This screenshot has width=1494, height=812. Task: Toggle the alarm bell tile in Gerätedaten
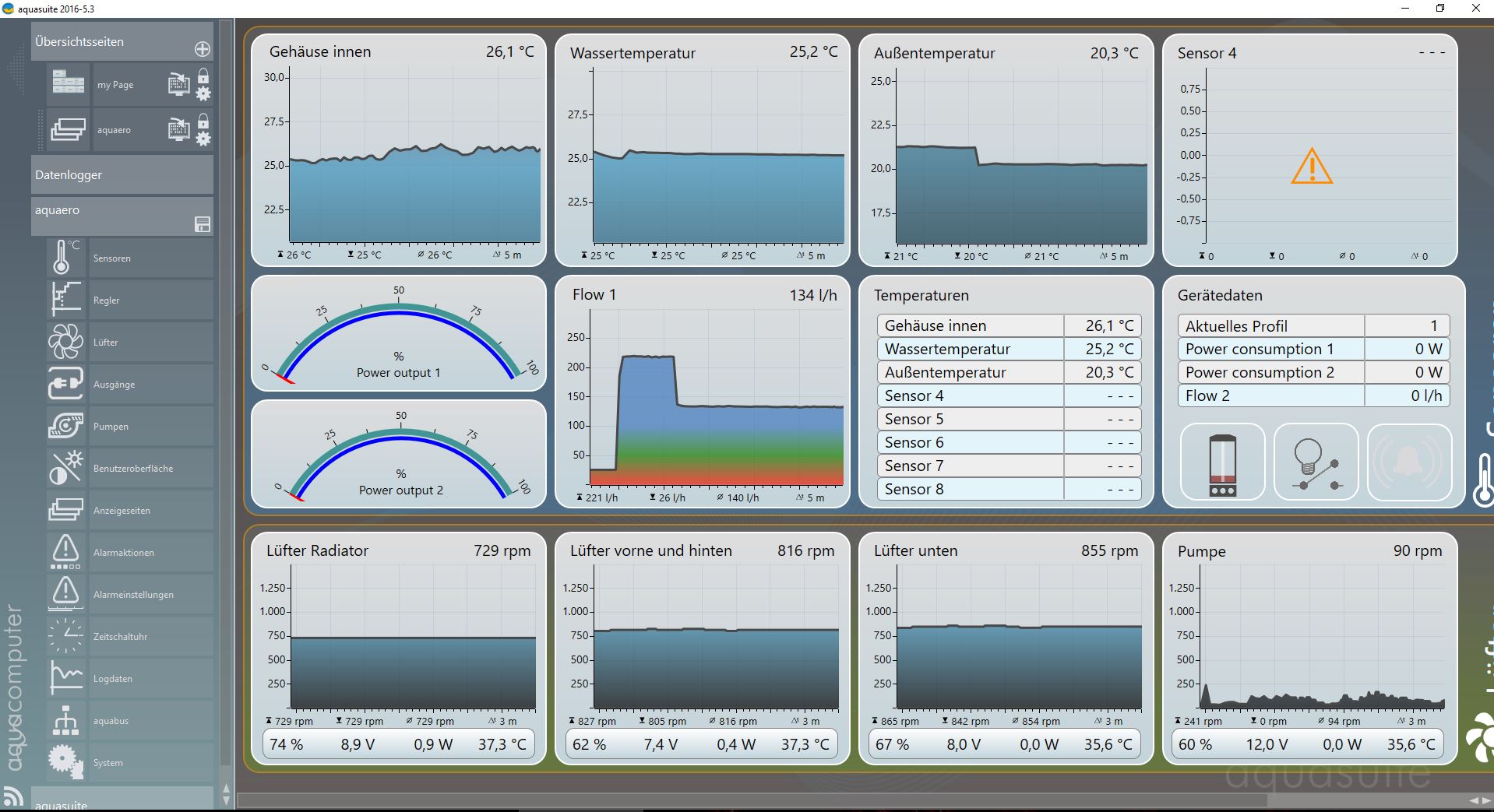click(1409, 462)
